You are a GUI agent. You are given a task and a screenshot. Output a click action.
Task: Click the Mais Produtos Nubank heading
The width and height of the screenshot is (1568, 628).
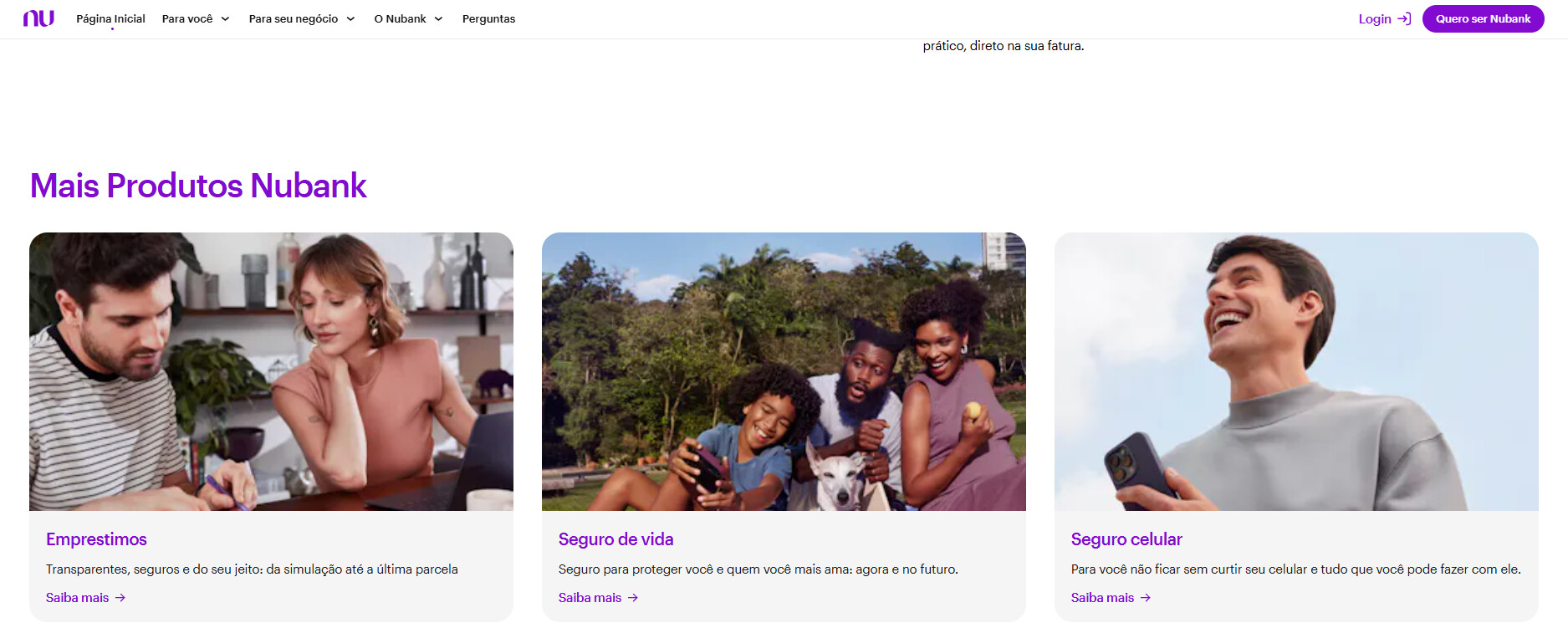(198, 186)
